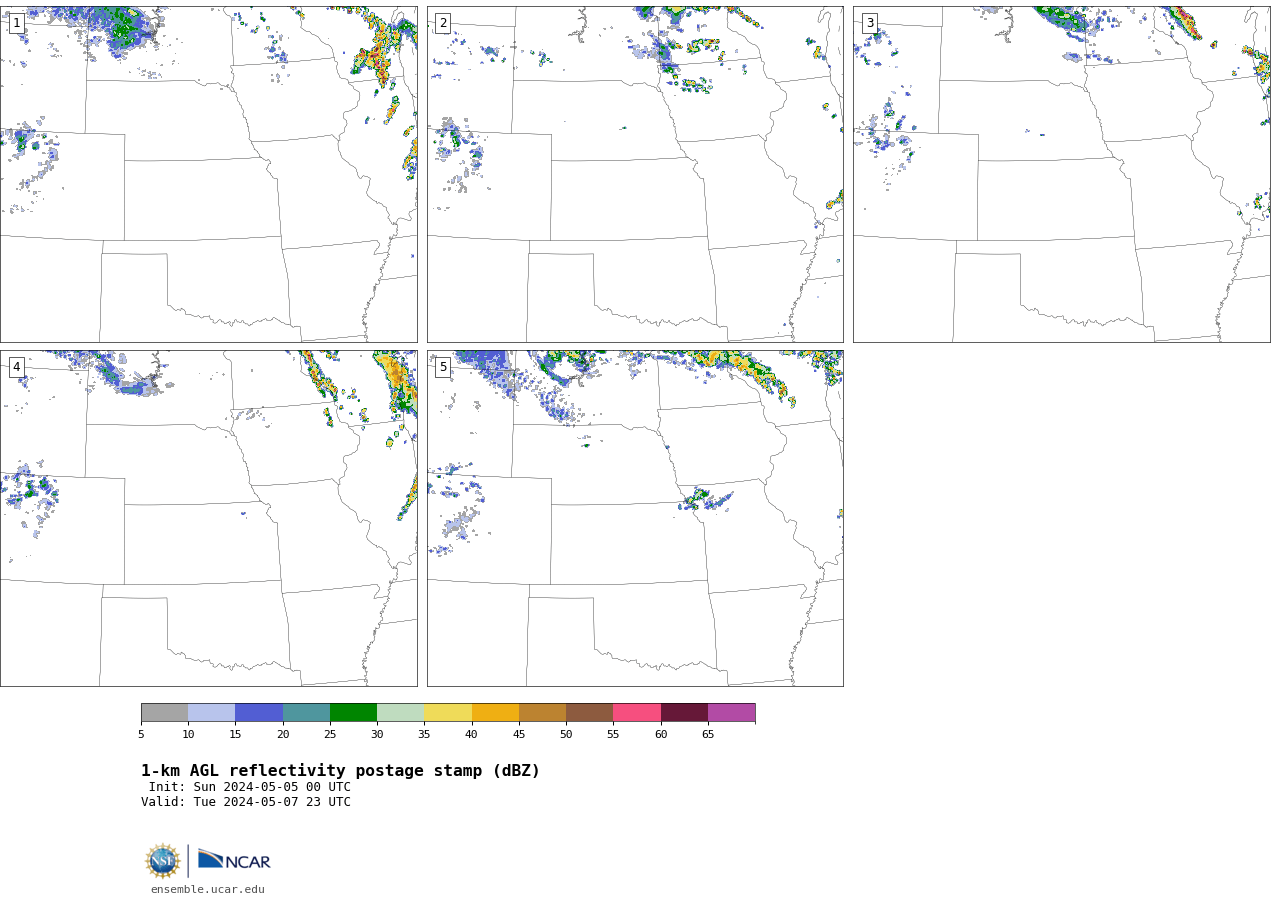
Task: Click the number label of panel 2
Action: click(x=443, y=23)
